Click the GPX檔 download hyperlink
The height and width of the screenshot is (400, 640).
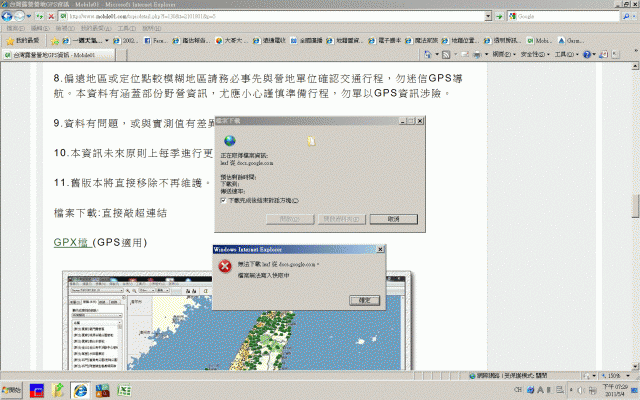pos(71,242)
